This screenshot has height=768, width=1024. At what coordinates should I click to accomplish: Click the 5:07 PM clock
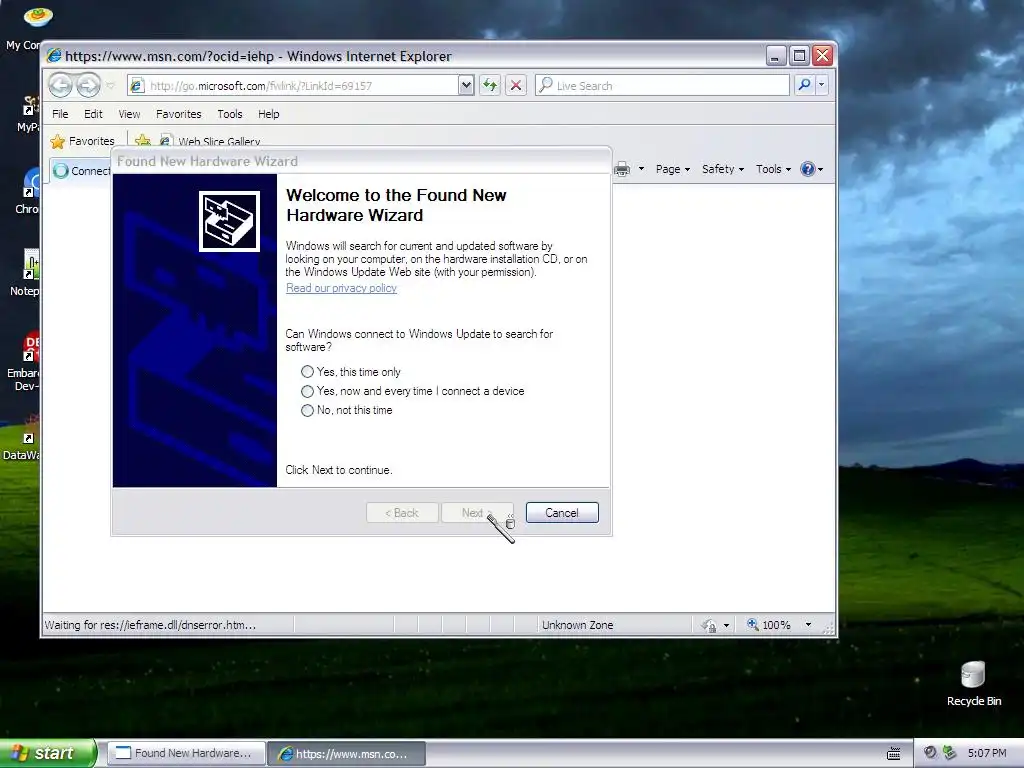pyautogui.click(x=987, y=753)
